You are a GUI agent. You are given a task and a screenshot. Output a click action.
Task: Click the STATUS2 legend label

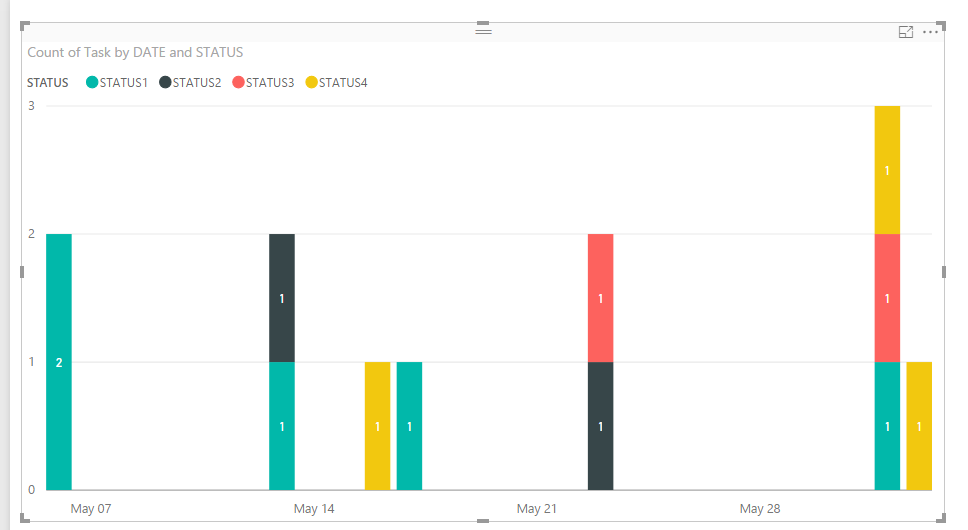196,83
